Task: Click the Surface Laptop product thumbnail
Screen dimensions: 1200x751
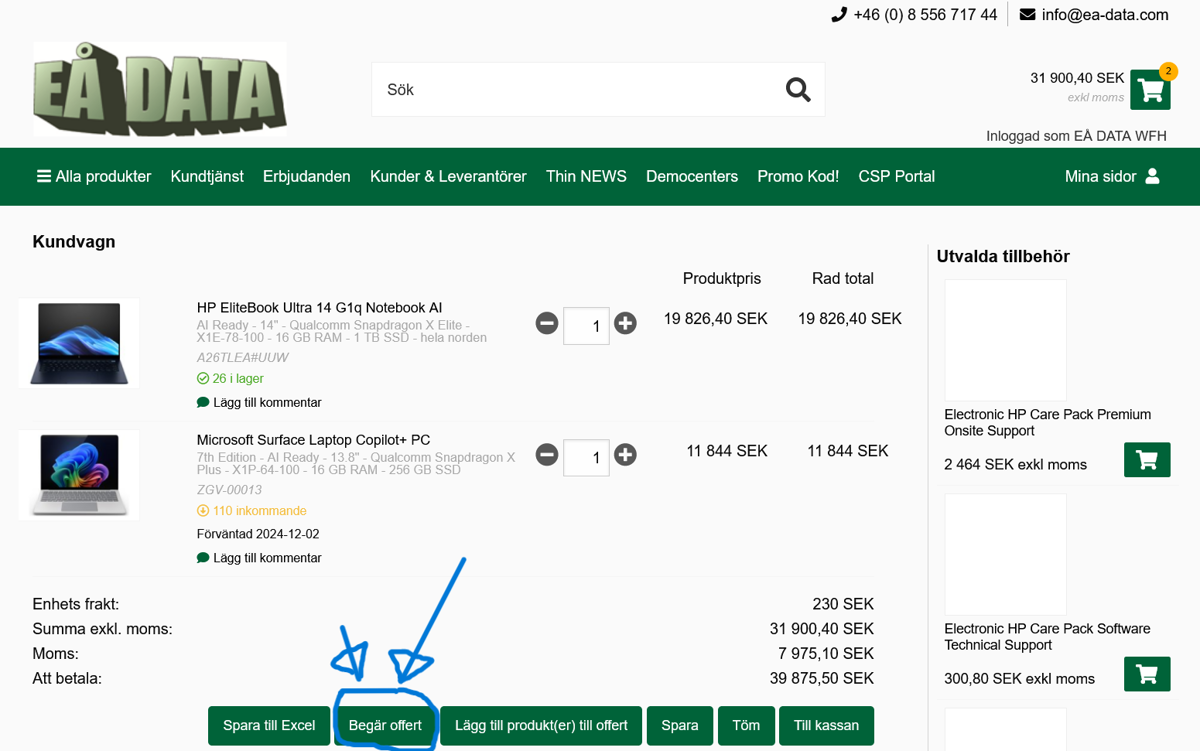Action: (79, 475)
